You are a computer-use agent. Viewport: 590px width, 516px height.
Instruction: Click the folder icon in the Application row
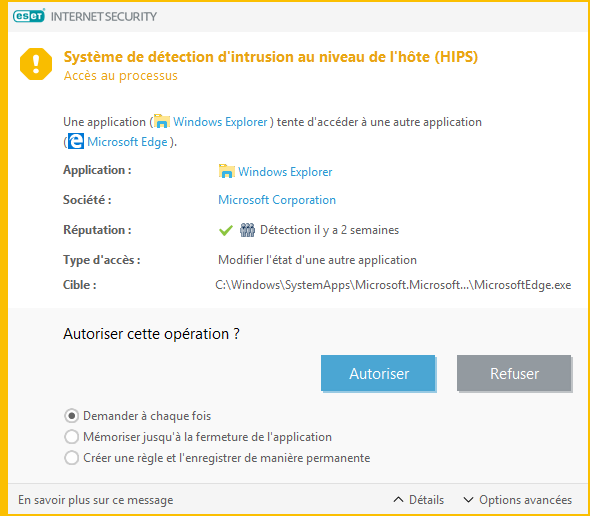point(227,171)
